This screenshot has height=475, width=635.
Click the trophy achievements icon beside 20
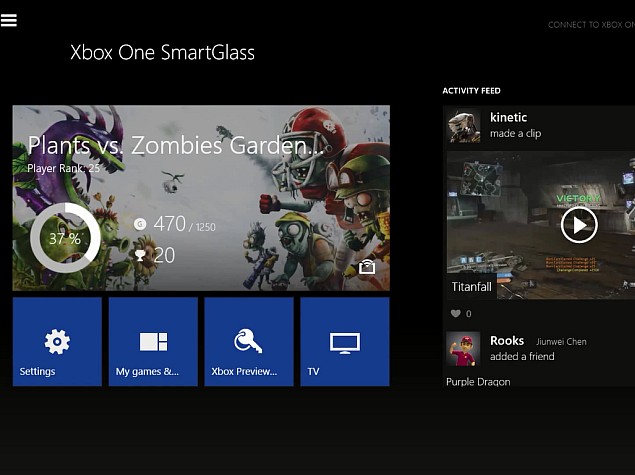(140, 256)
